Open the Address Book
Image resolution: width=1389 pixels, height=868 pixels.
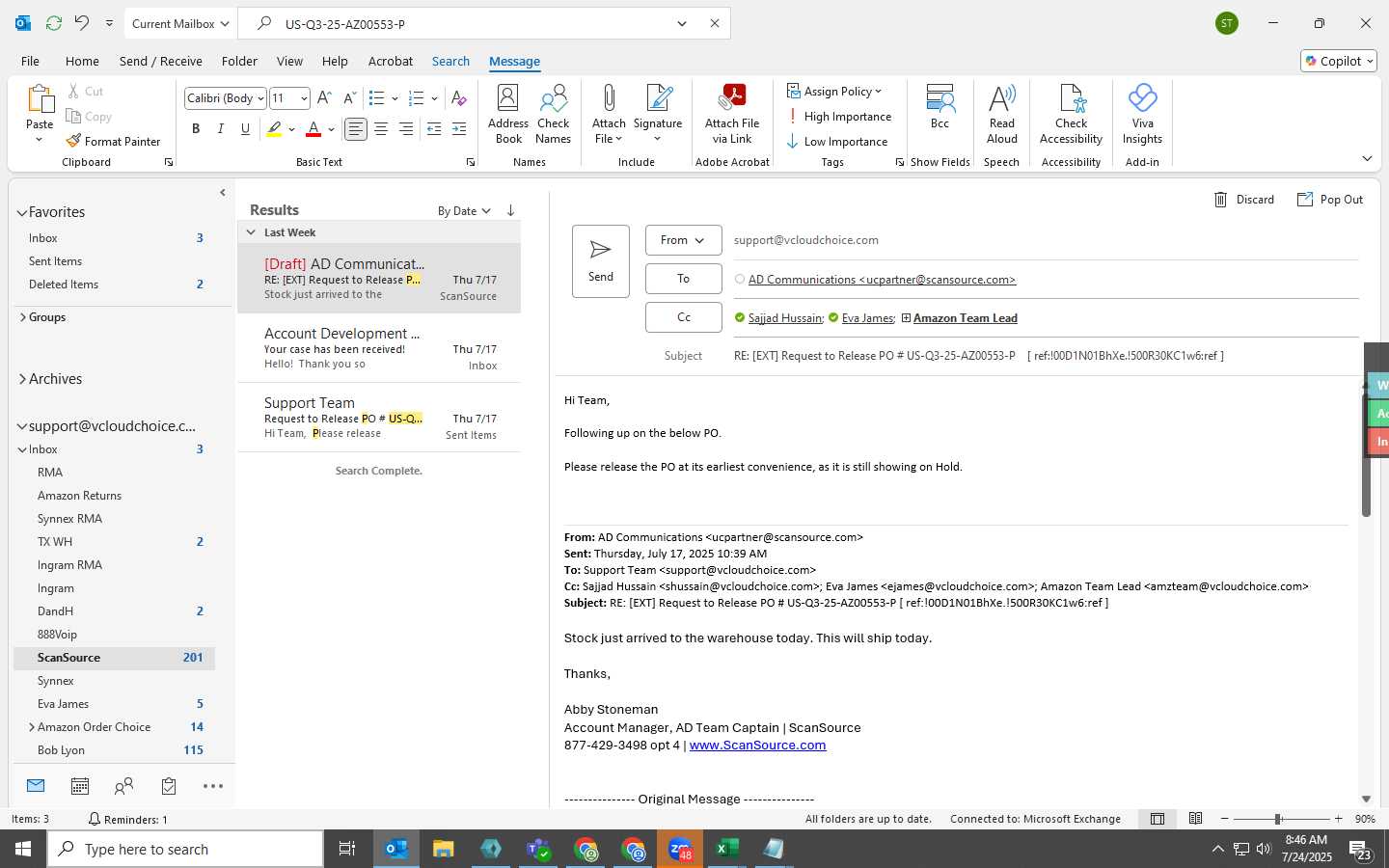[x=508, y=115]
